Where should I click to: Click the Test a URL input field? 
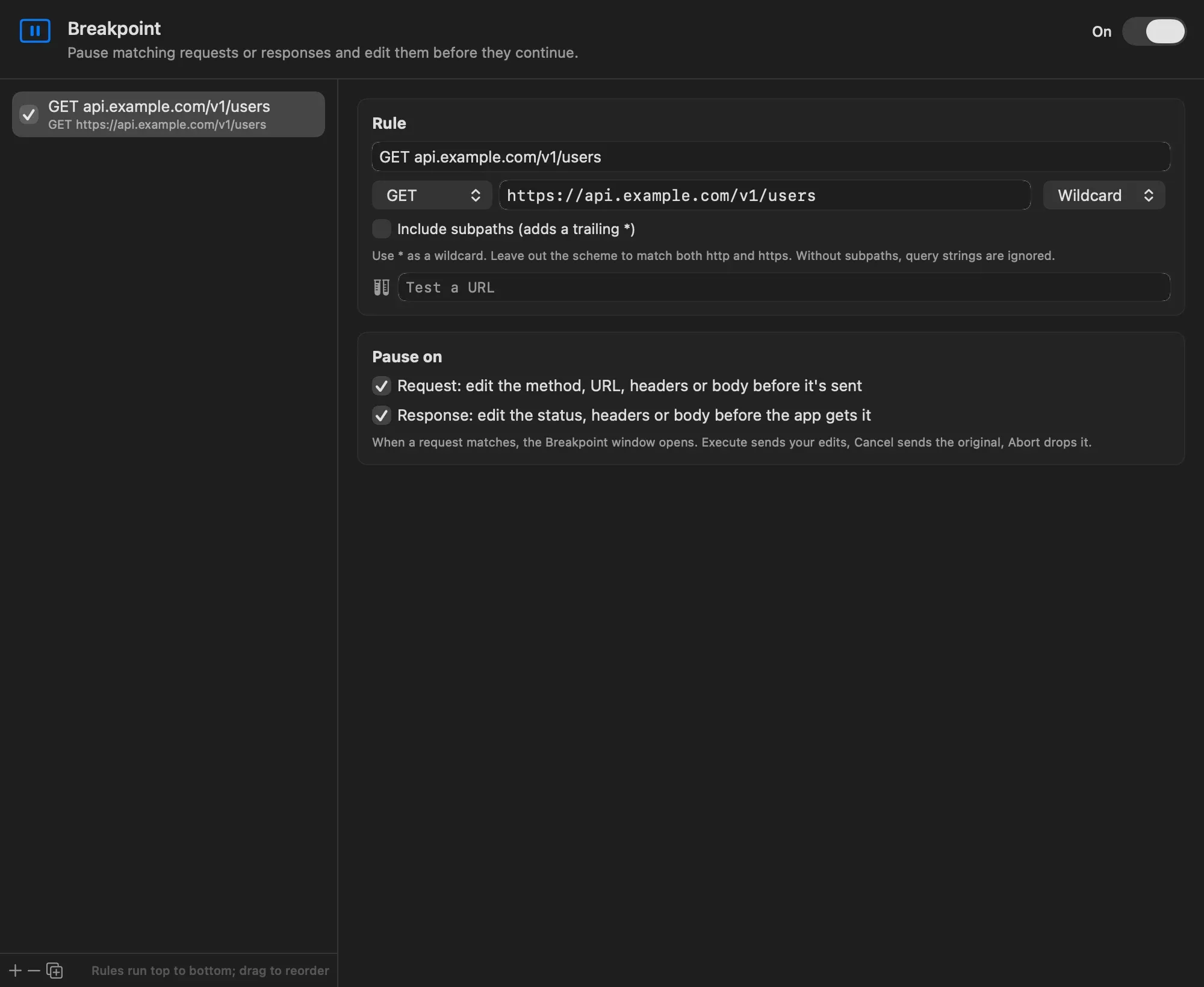tap(784, 287)
